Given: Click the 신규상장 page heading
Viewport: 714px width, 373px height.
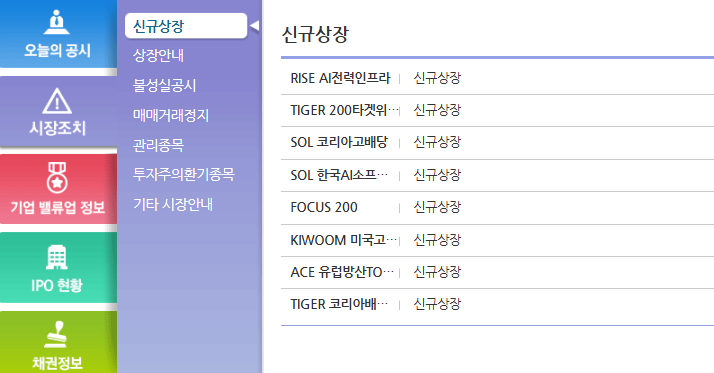Looking at the screenshot, I should click(x=315, y=35).
